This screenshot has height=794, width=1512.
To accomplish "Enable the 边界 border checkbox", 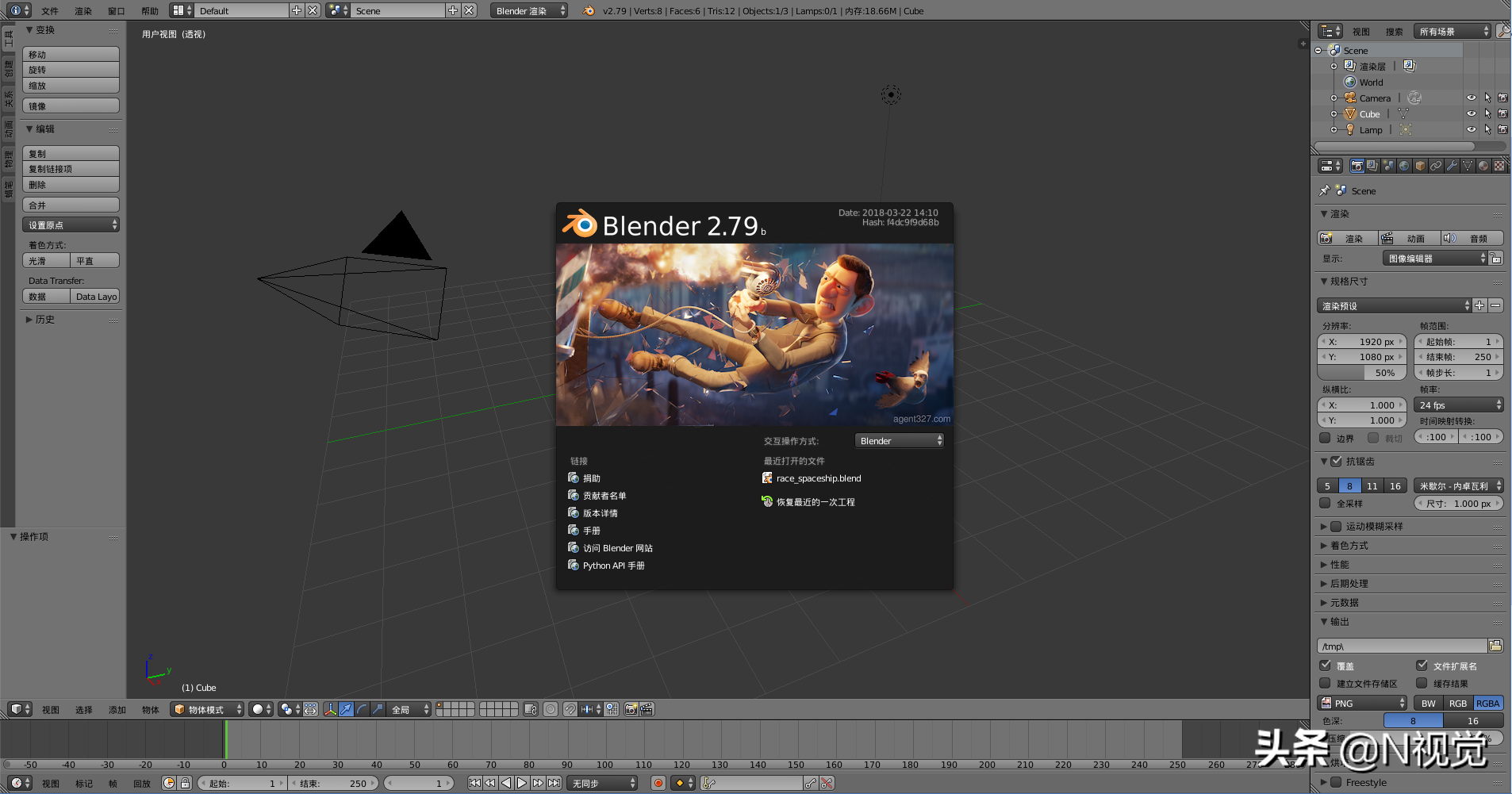I will pos(1325,438).
